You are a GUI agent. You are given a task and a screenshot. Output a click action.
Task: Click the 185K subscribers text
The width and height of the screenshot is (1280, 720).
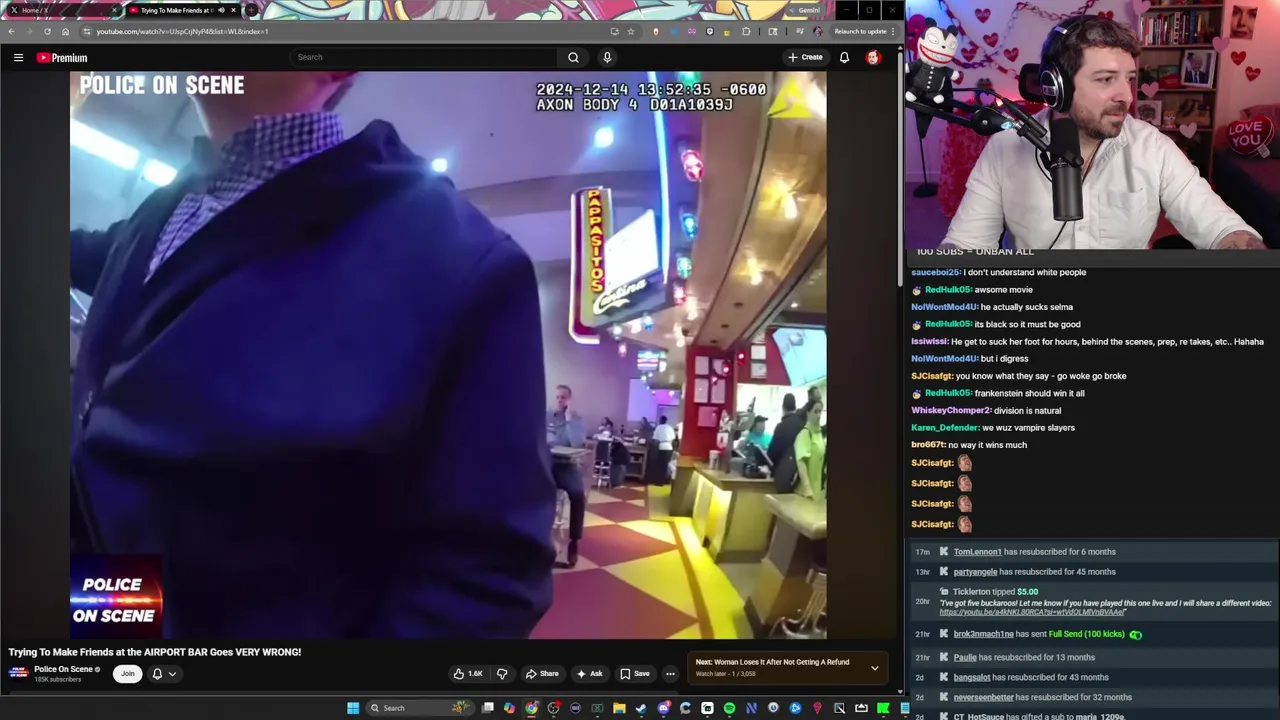coord(58,680)
